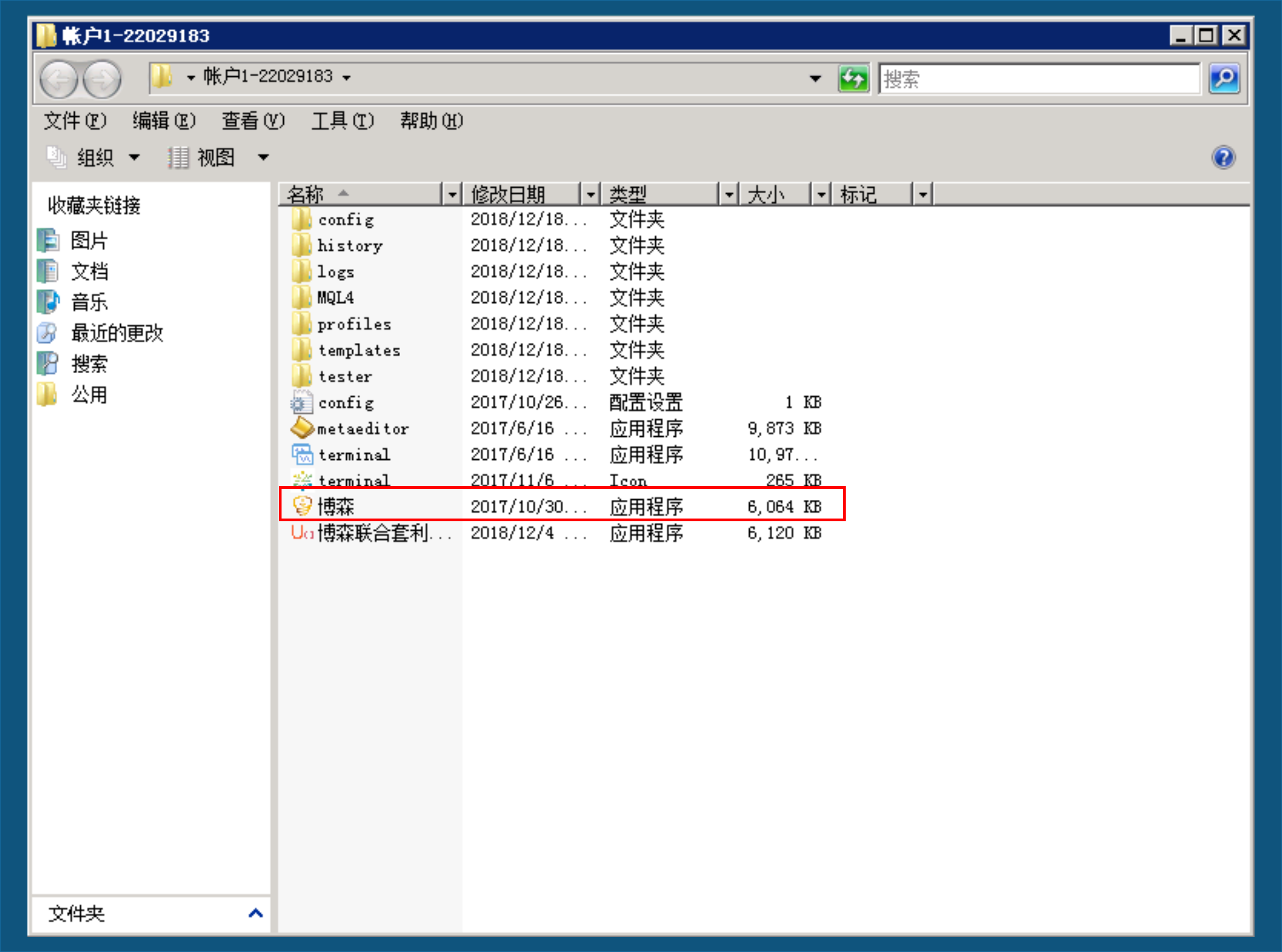Select the 博森联合套利 application icon
Viewport: 1282px width, 952px height.
[x=301, y=532]
